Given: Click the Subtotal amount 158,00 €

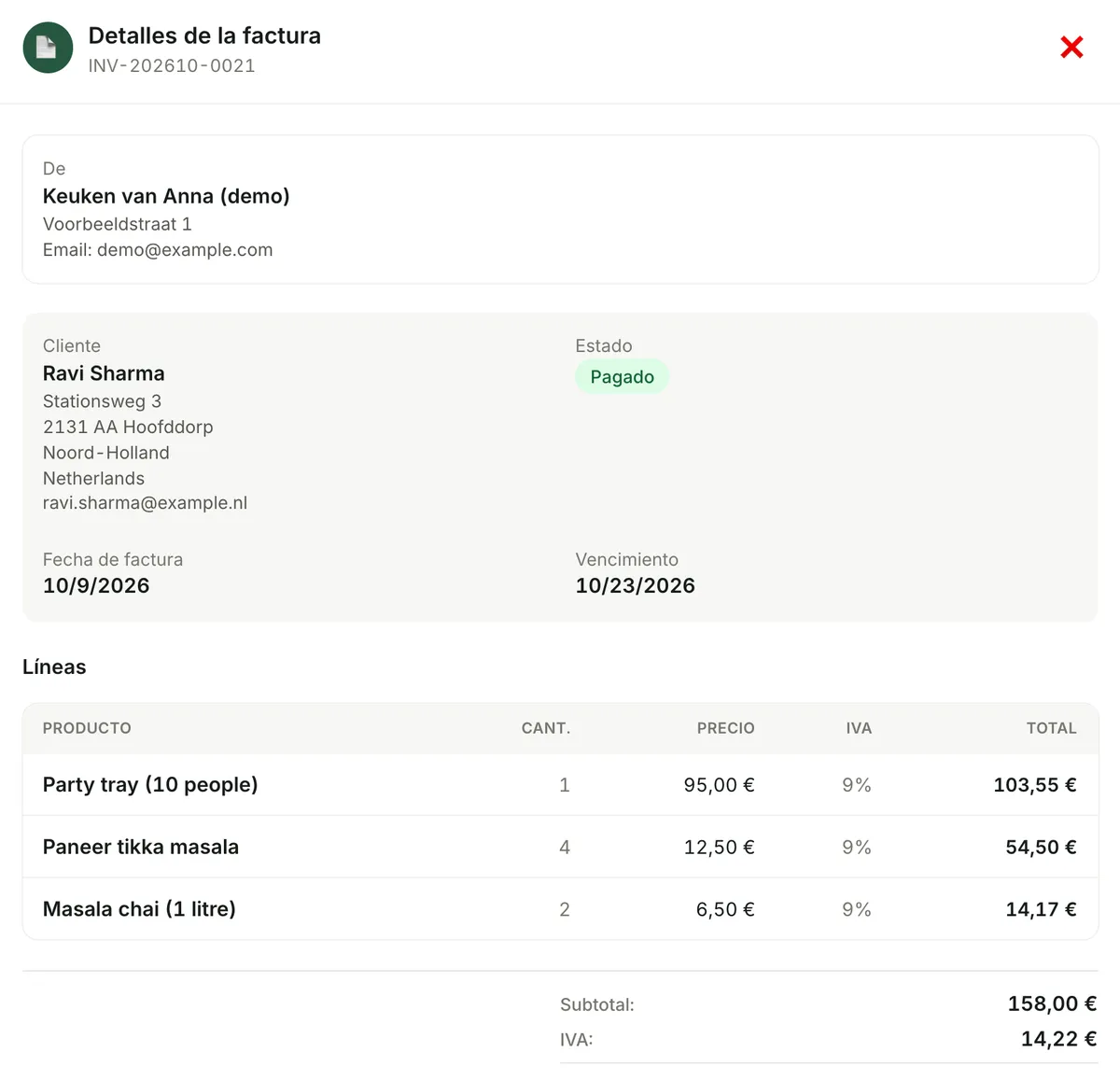Looking at the screenshot, I should click(x=1052, y=1003).
